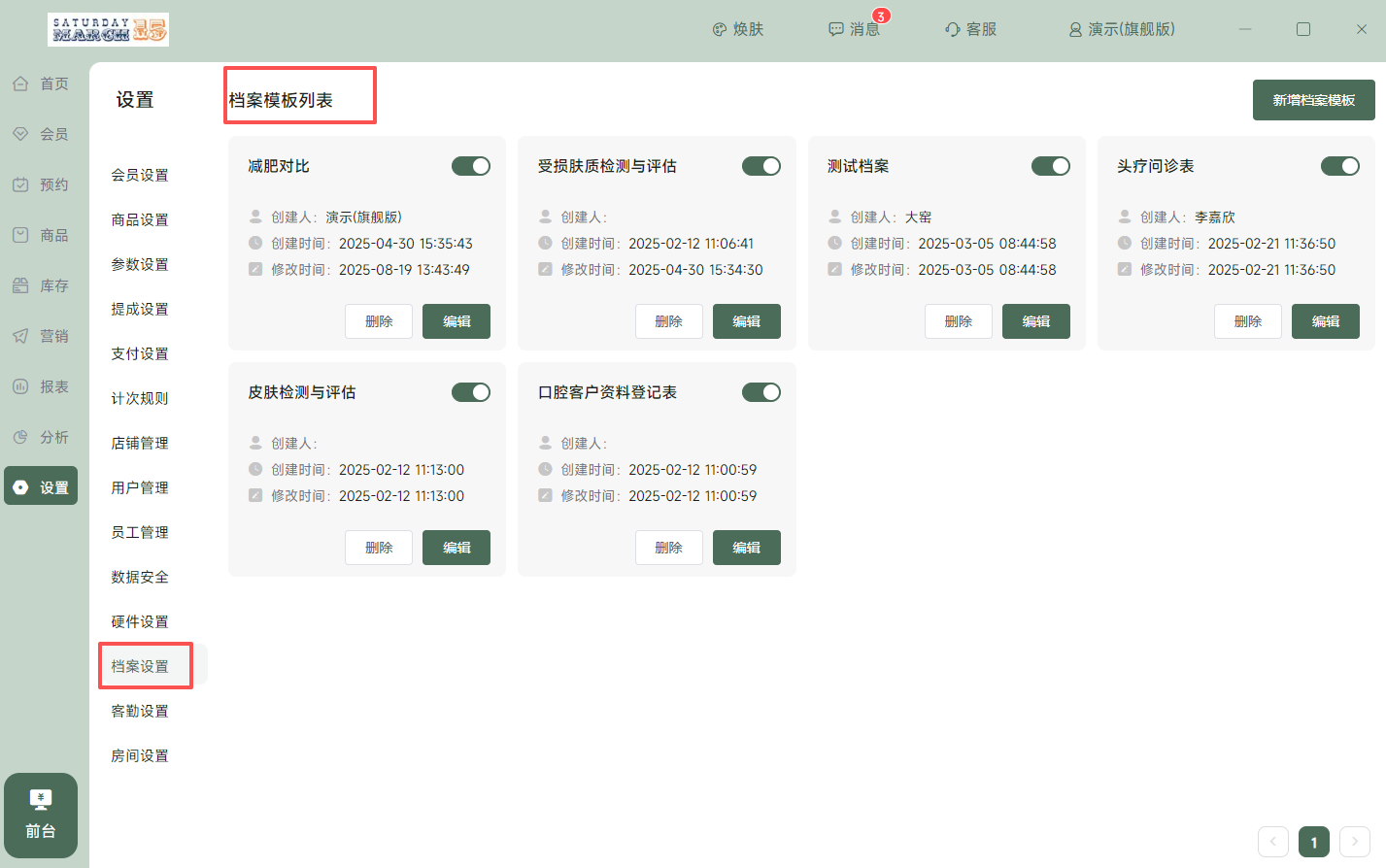Click the previous page arrow in pagination
Viewport: 1386px width, 868px height.
(x=1272, y=842)
